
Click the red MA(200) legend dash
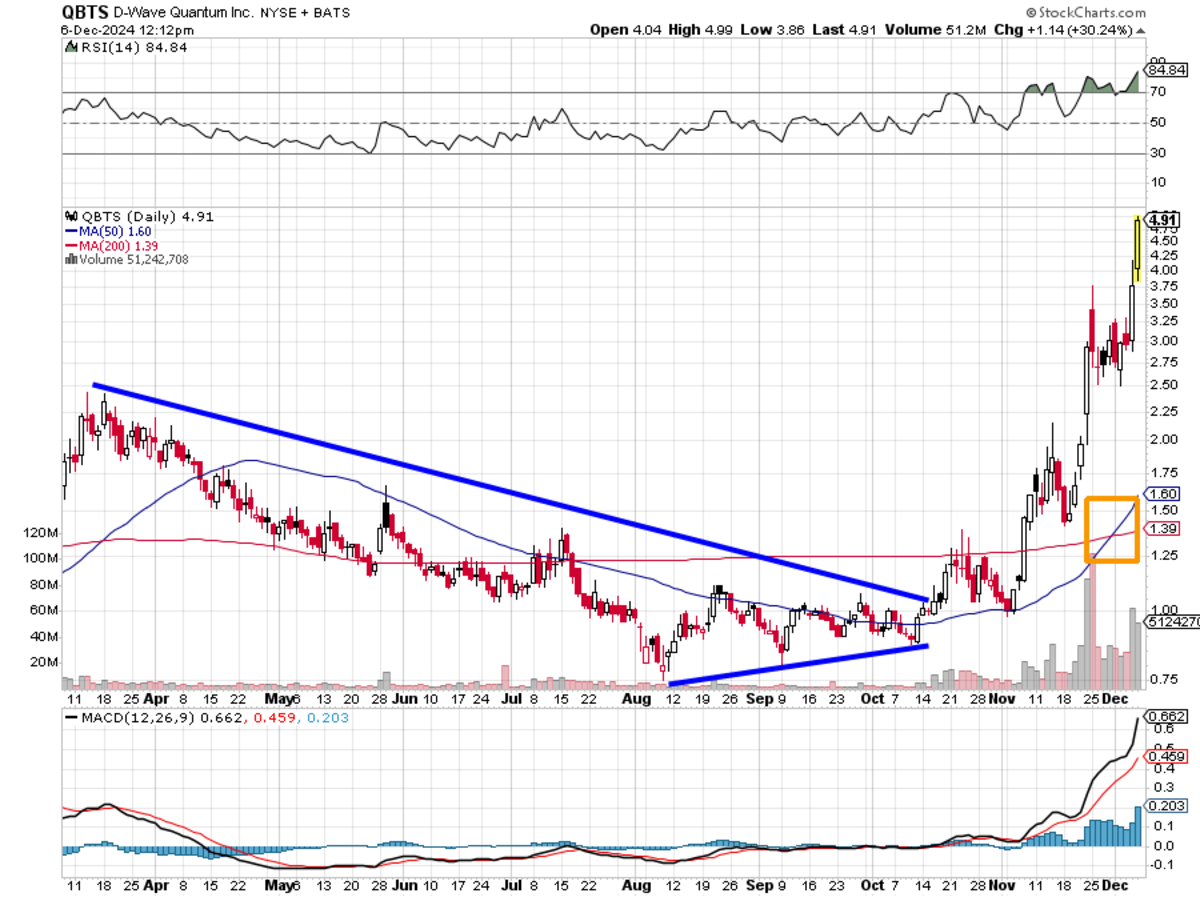[70, 245]
